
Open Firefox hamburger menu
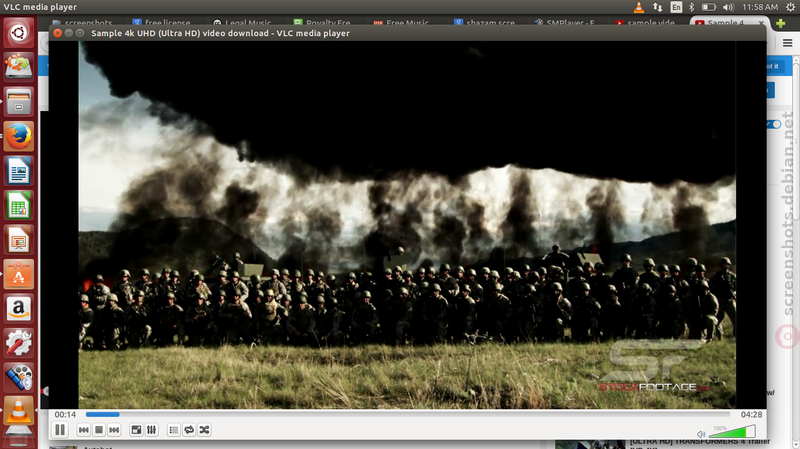(x=788, y=43)
